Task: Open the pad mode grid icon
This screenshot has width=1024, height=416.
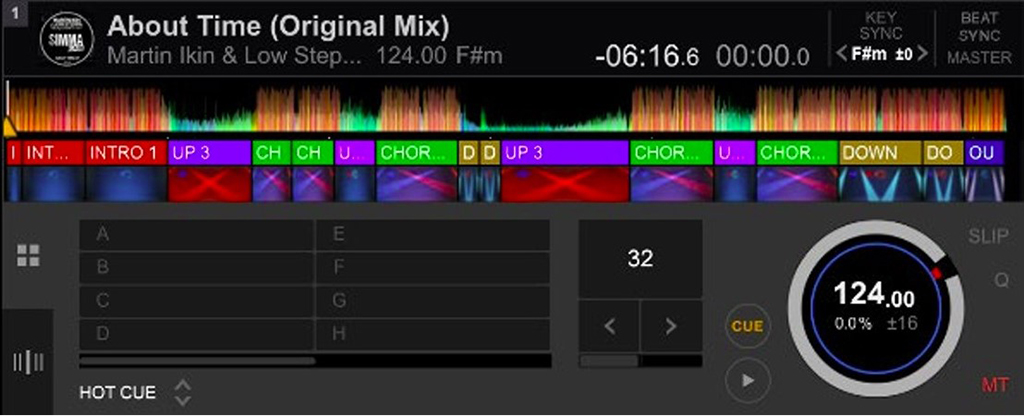Action: click(x=28, y=255)
